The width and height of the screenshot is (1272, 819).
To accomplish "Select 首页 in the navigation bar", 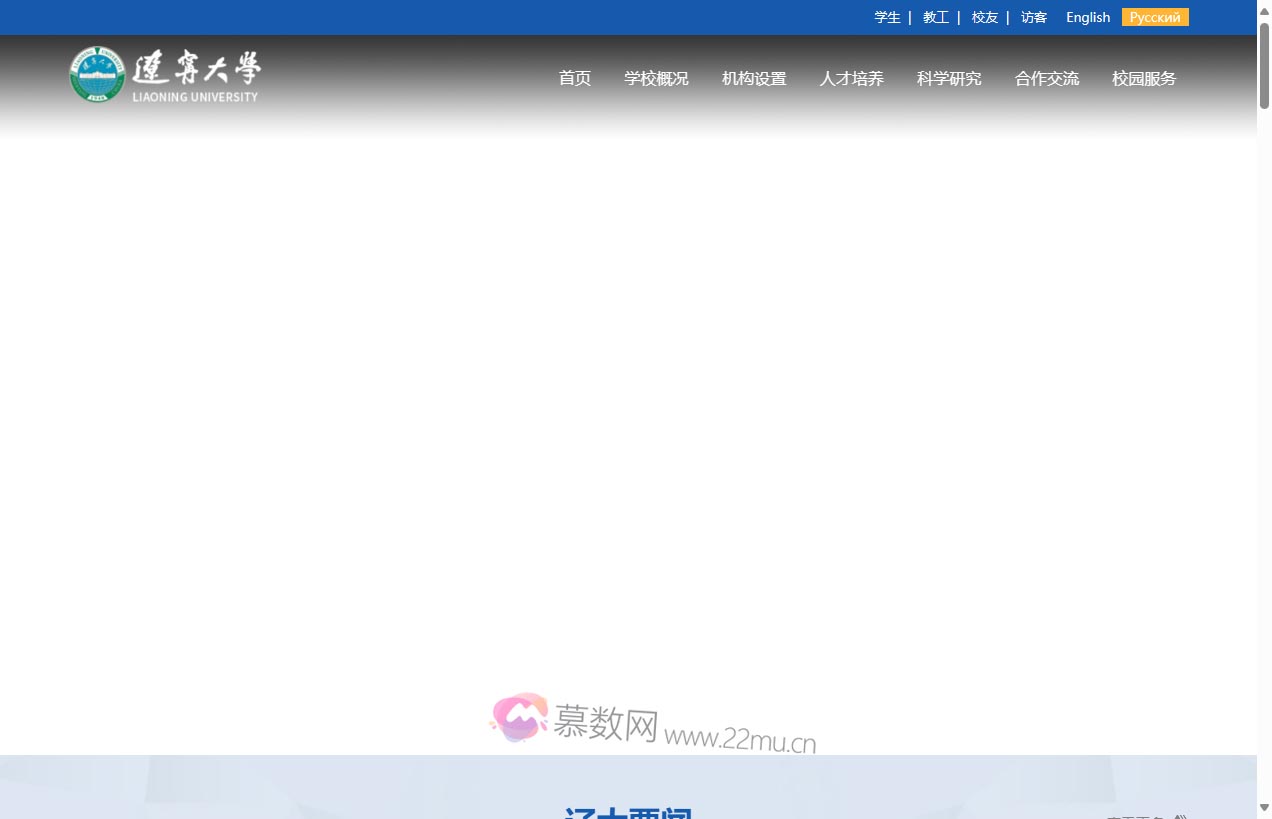I will (574, 78).
